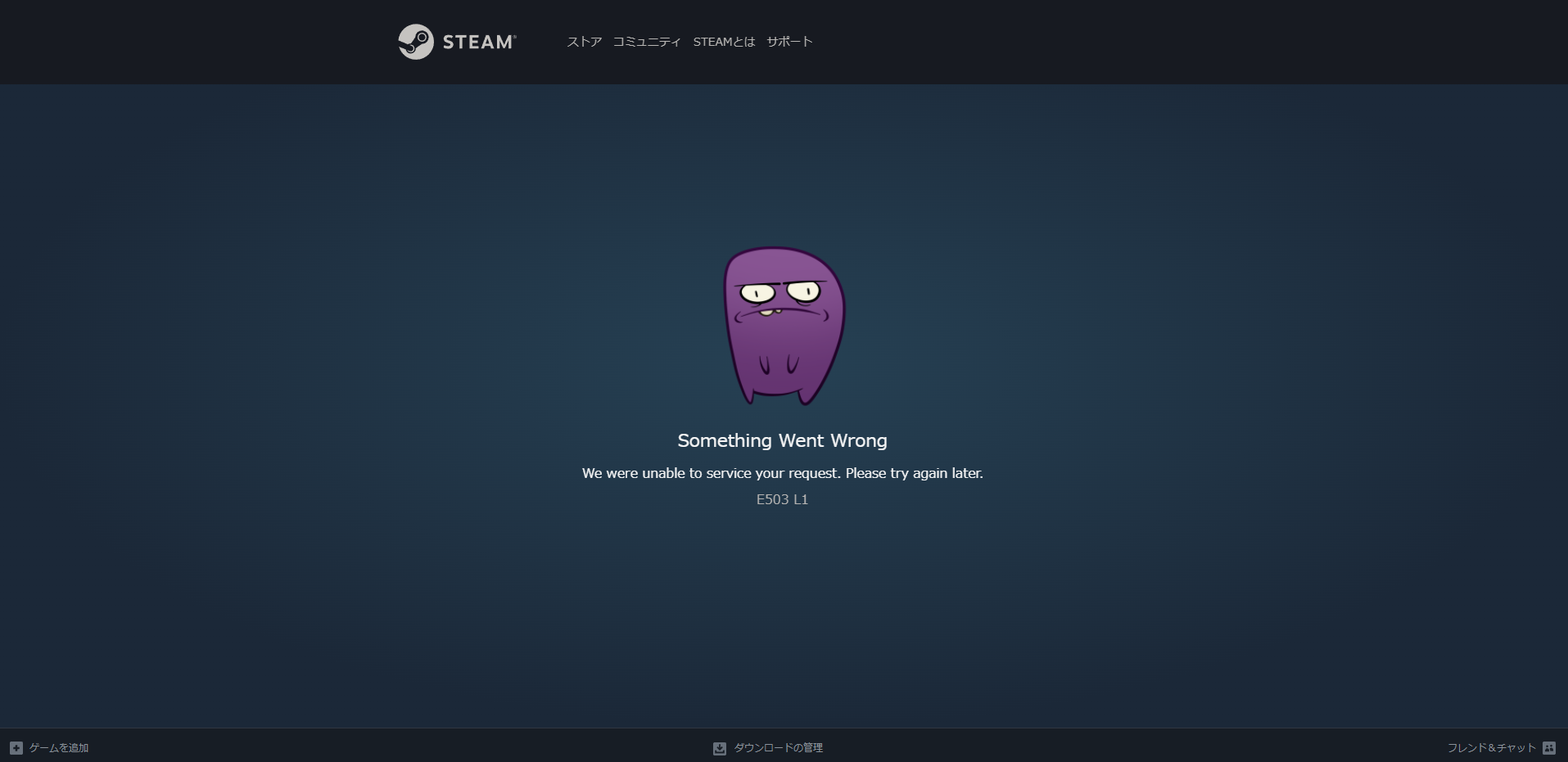Click the plus icon for adding a game
Viewport: 1568px width, 762px height.
[x=16, y=748]
